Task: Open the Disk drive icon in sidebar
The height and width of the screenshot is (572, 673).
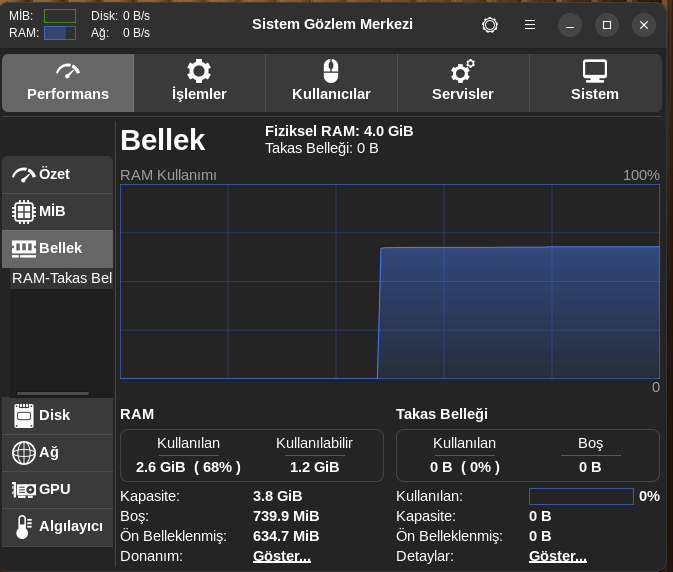Action: click(24, 415)
